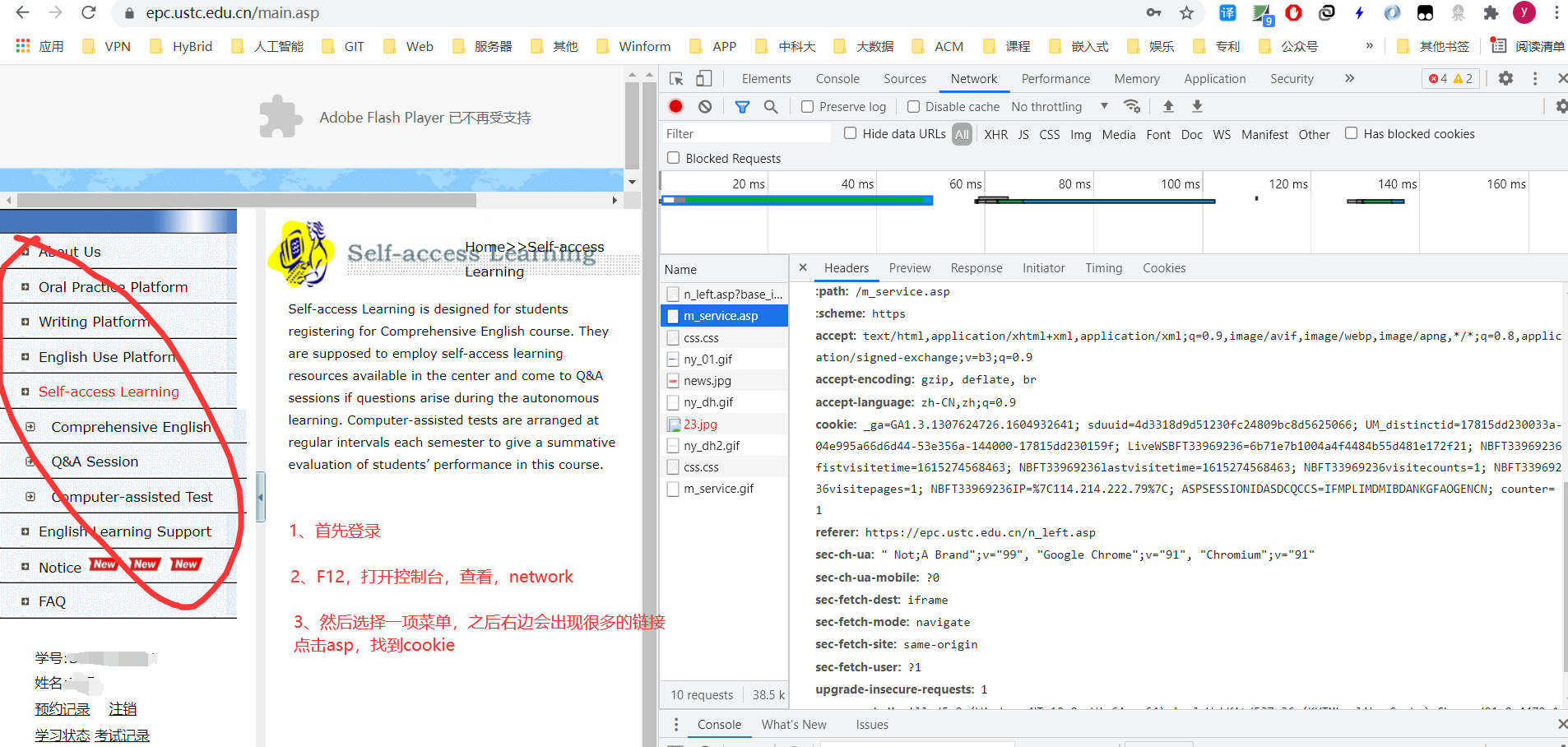The height and width of the screenshot is (747, 1568).
Task: Filter requests by JS type
Action: click(1023, 134)
